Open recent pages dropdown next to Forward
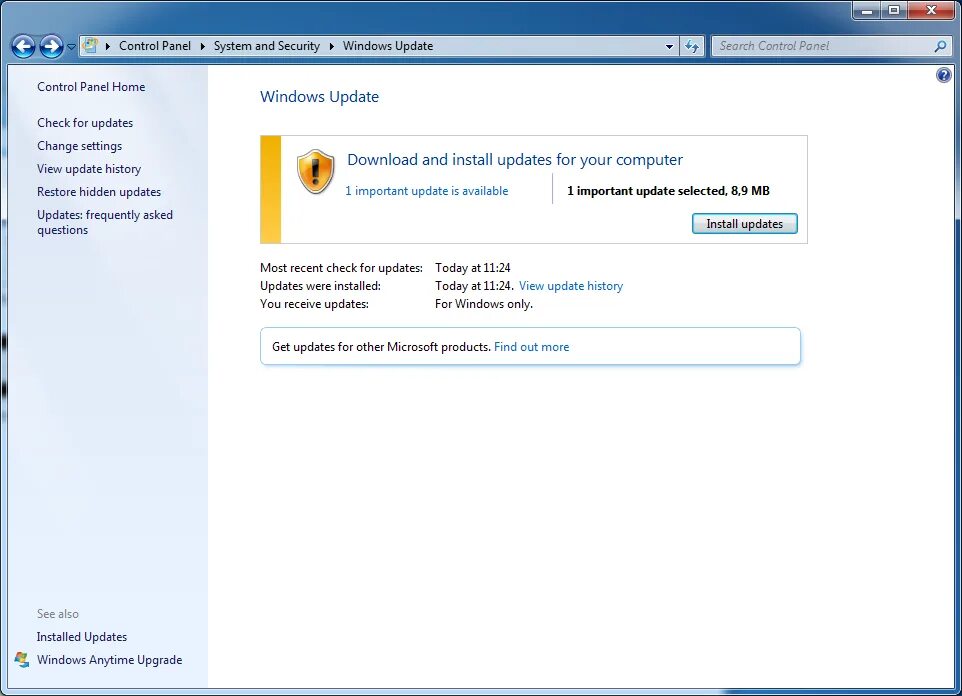 (71, 47)
